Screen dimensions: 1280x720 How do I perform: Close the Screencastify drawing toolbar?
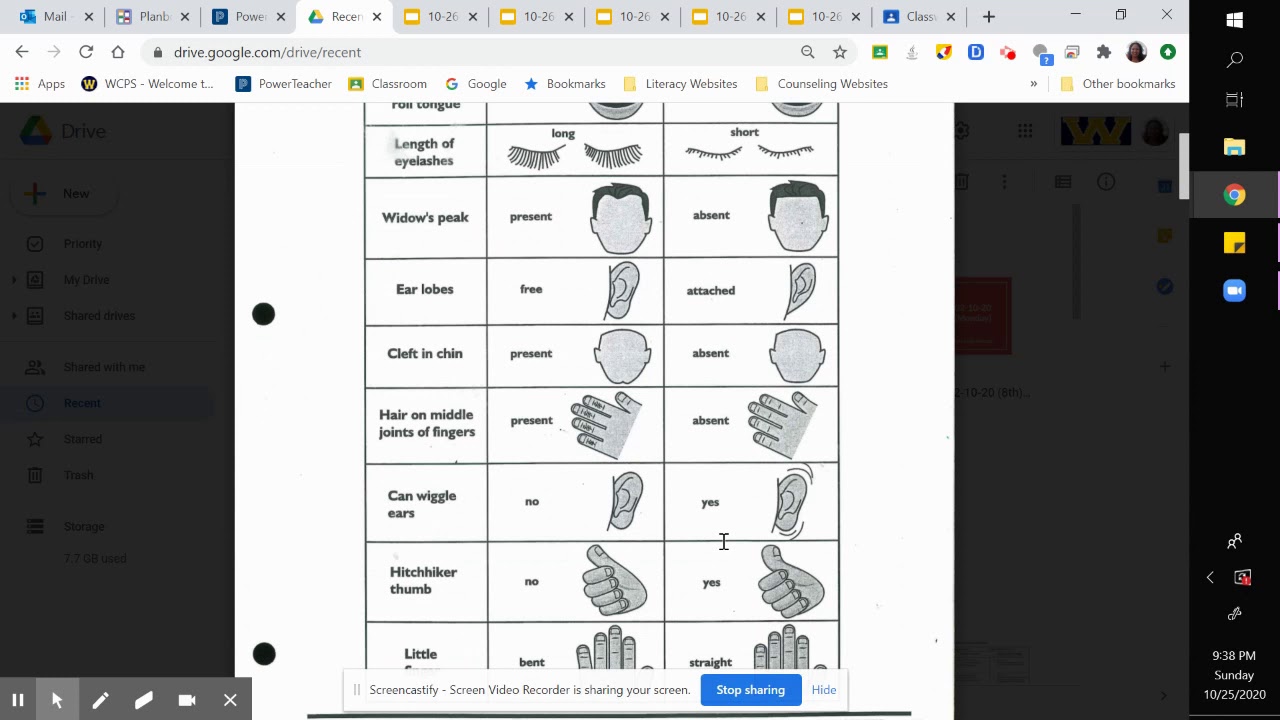pyautogui.click(x=230, y=700)
